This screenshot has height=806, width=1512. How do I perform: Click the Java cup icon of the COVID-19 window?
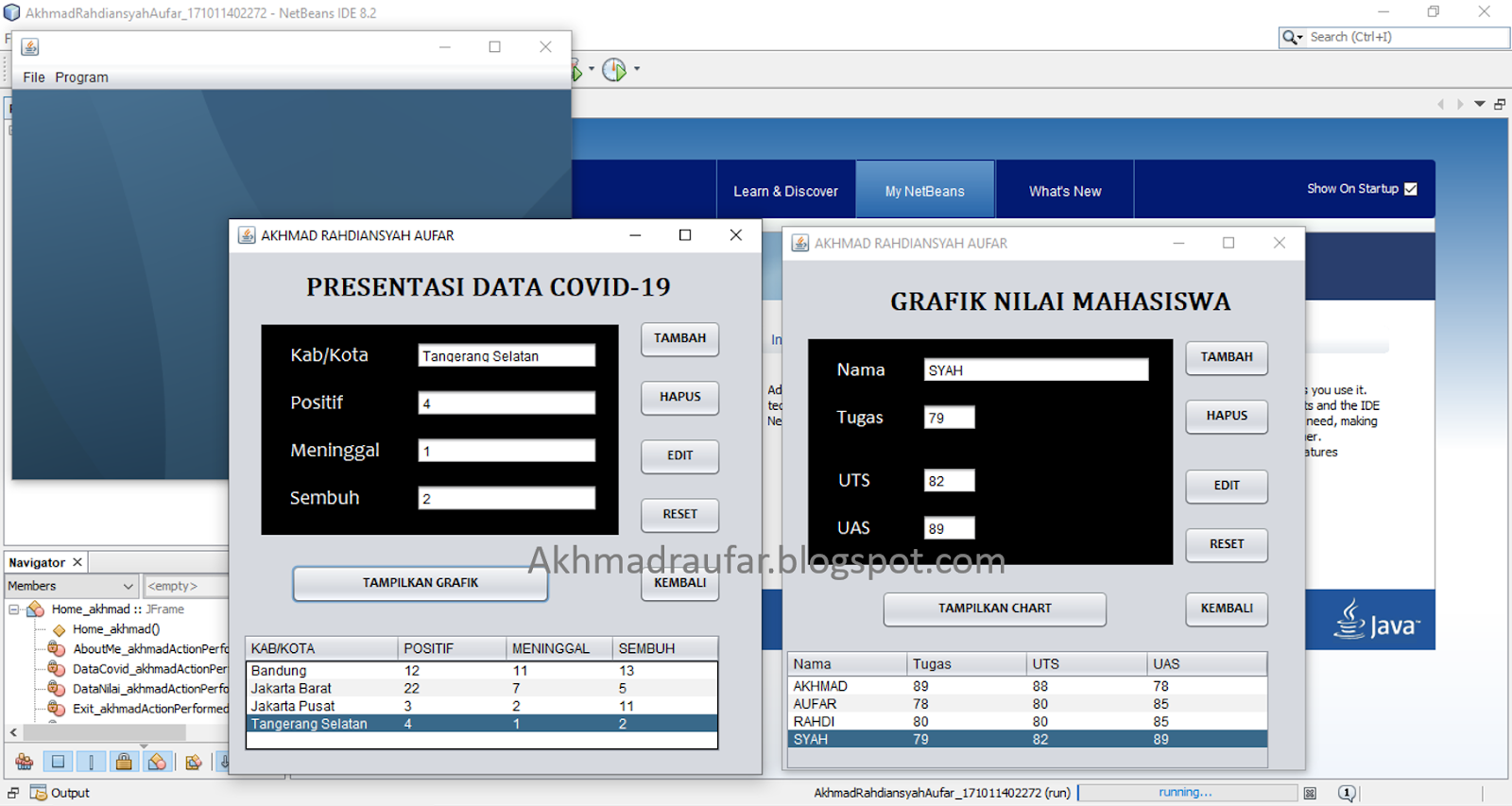pos(247,235)
